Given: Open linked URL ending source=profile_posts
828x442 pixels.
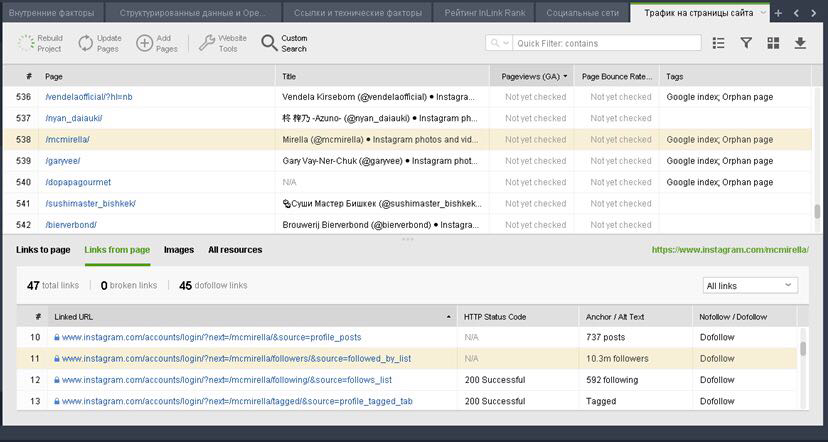Looking at the screenshot, I should tap(211, 337).
